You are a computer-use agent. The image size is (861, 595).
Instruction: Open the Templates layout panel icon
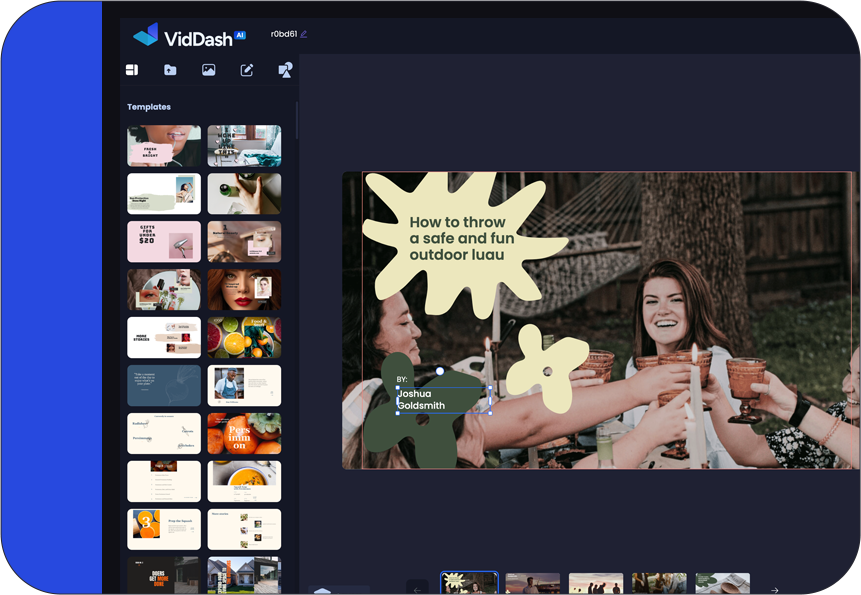(x=131, y=70)
